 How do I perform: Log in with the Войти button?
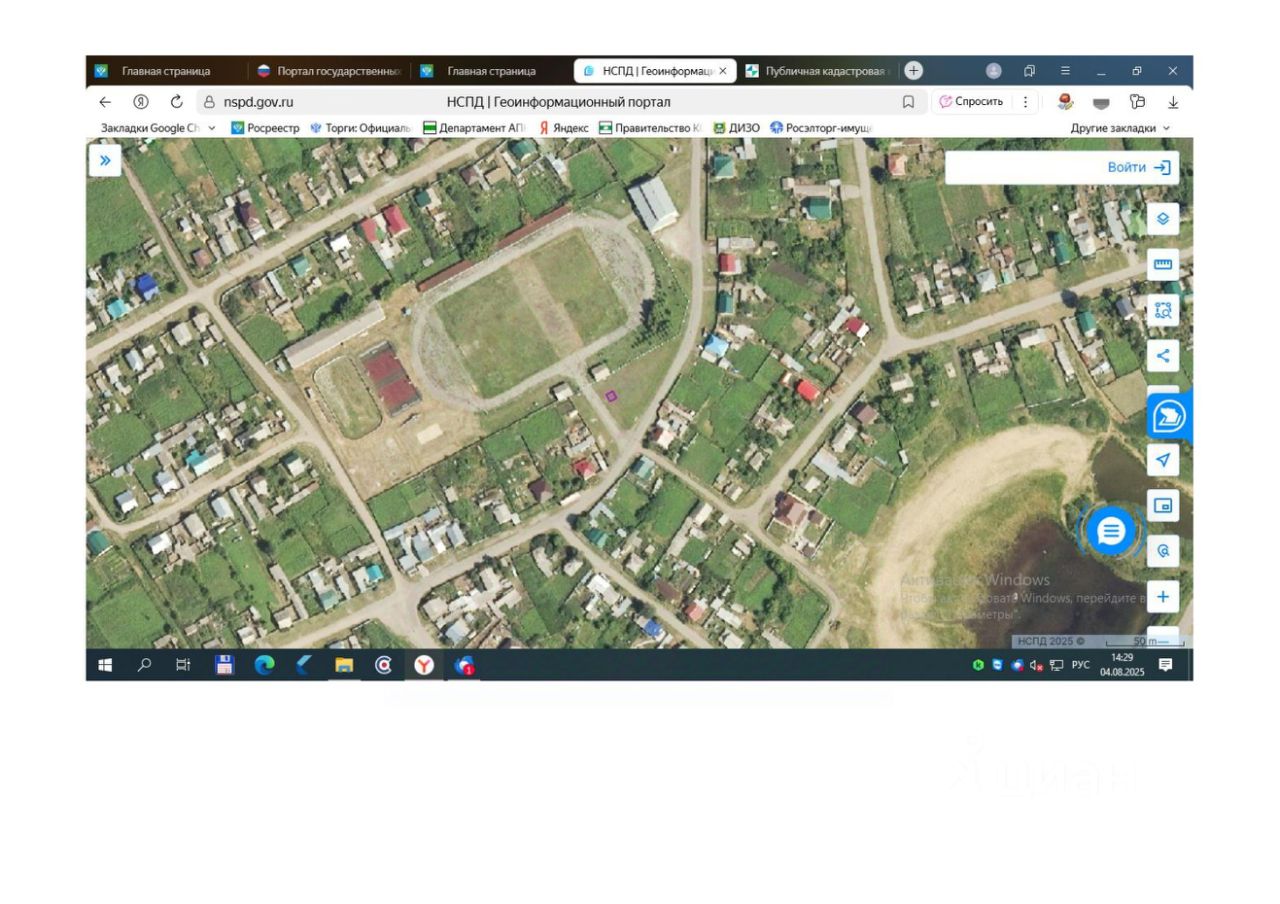click(x=1138, y=167)
